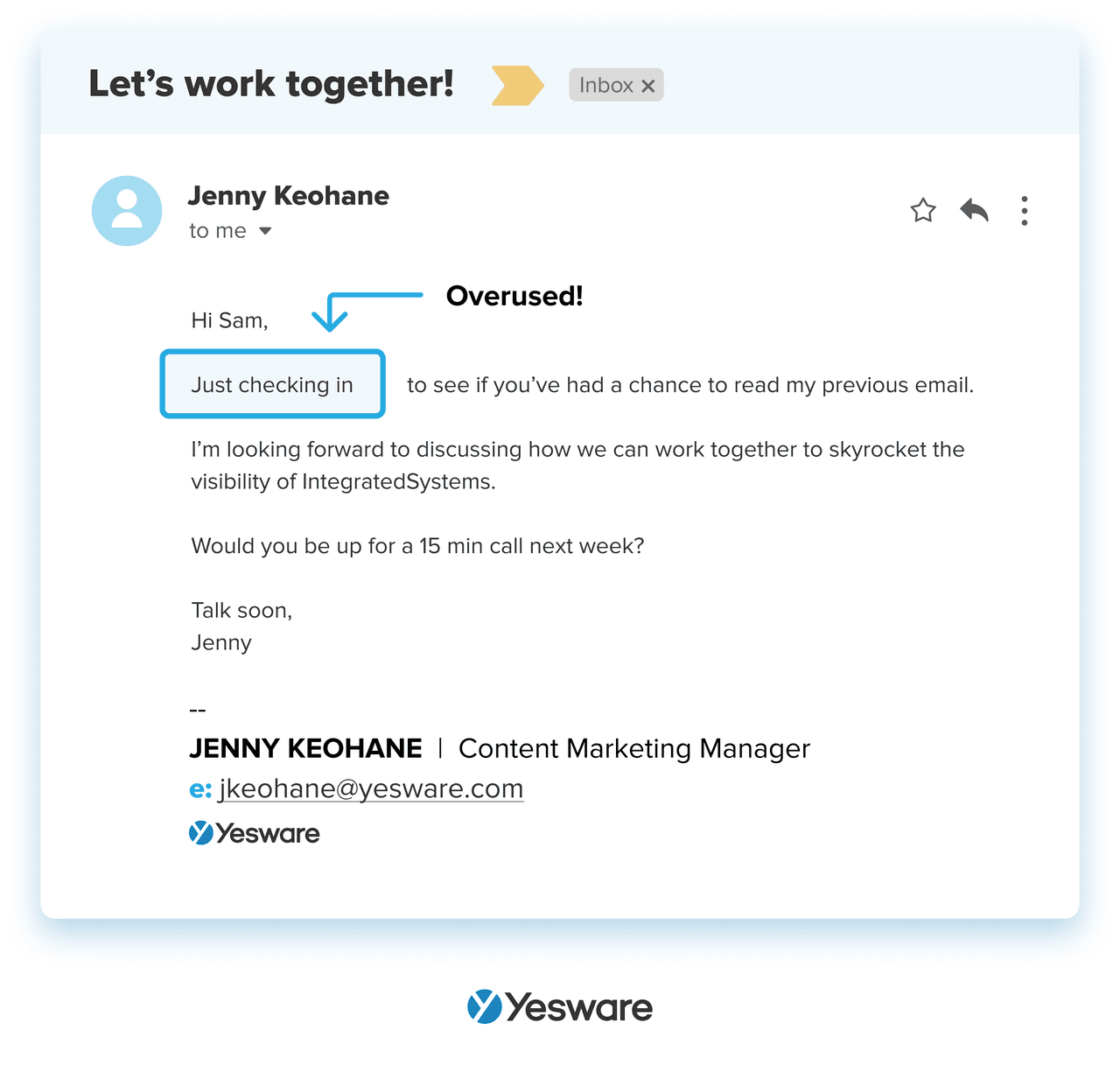Image resolution: width=1120 pixels, height=1079 pixels.
Task: Click the 'JENNY KEOHANE' signature name
Action: (x=305, y=748)
